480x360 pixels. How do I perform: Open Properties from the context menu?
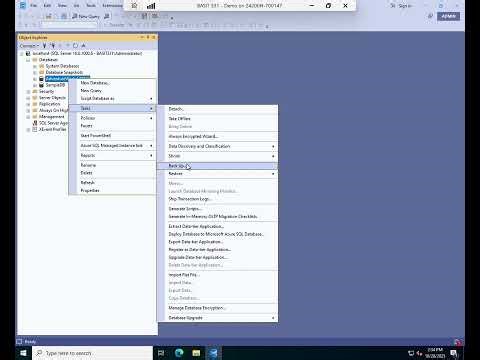(x=112, y=191)
